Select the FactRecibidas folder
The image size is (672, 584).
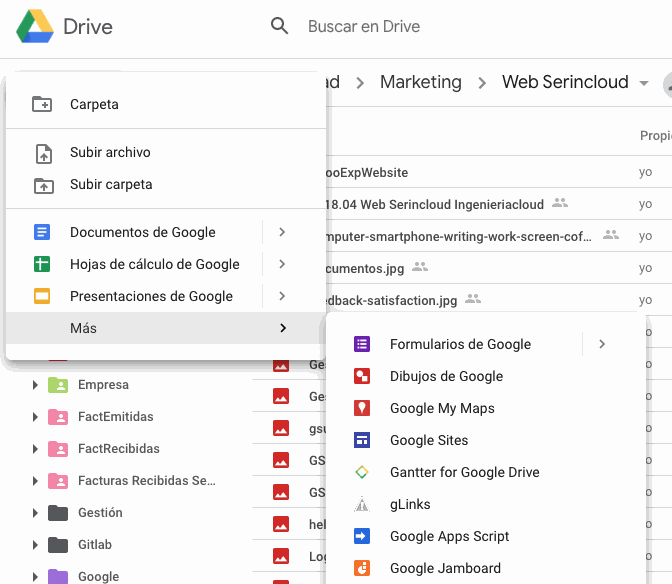(119, 449)
